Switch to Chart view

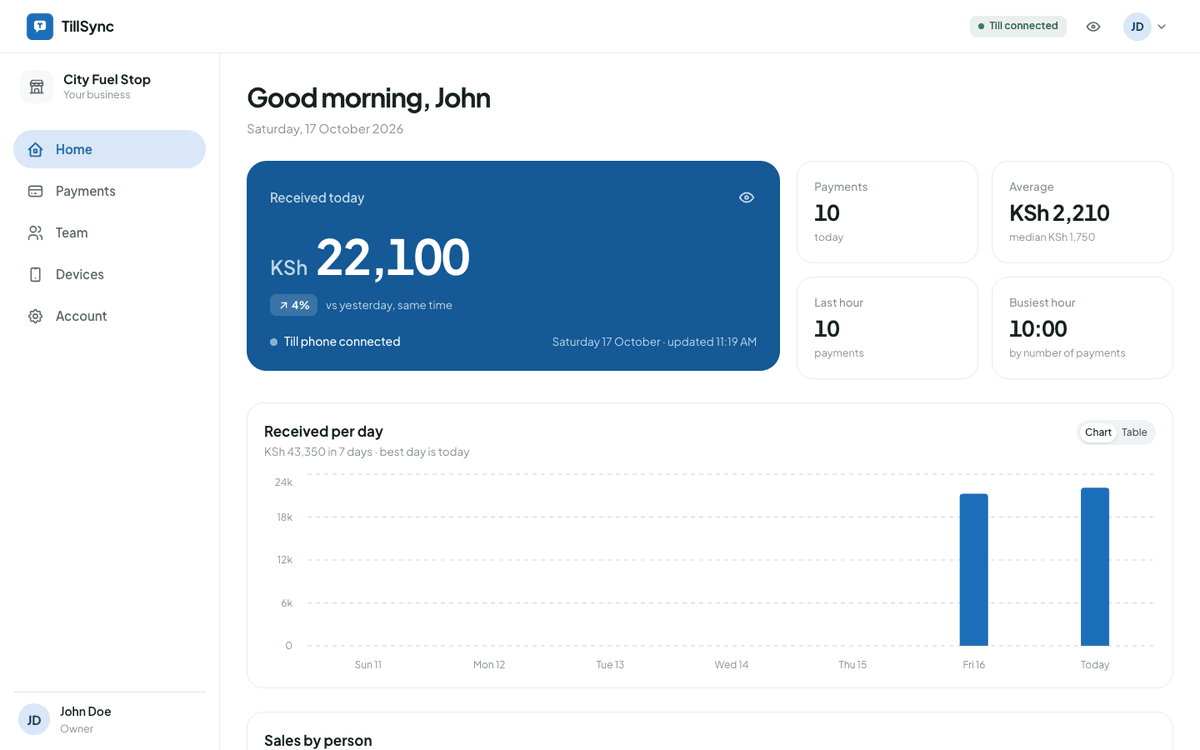click(x=1098, y=432)
